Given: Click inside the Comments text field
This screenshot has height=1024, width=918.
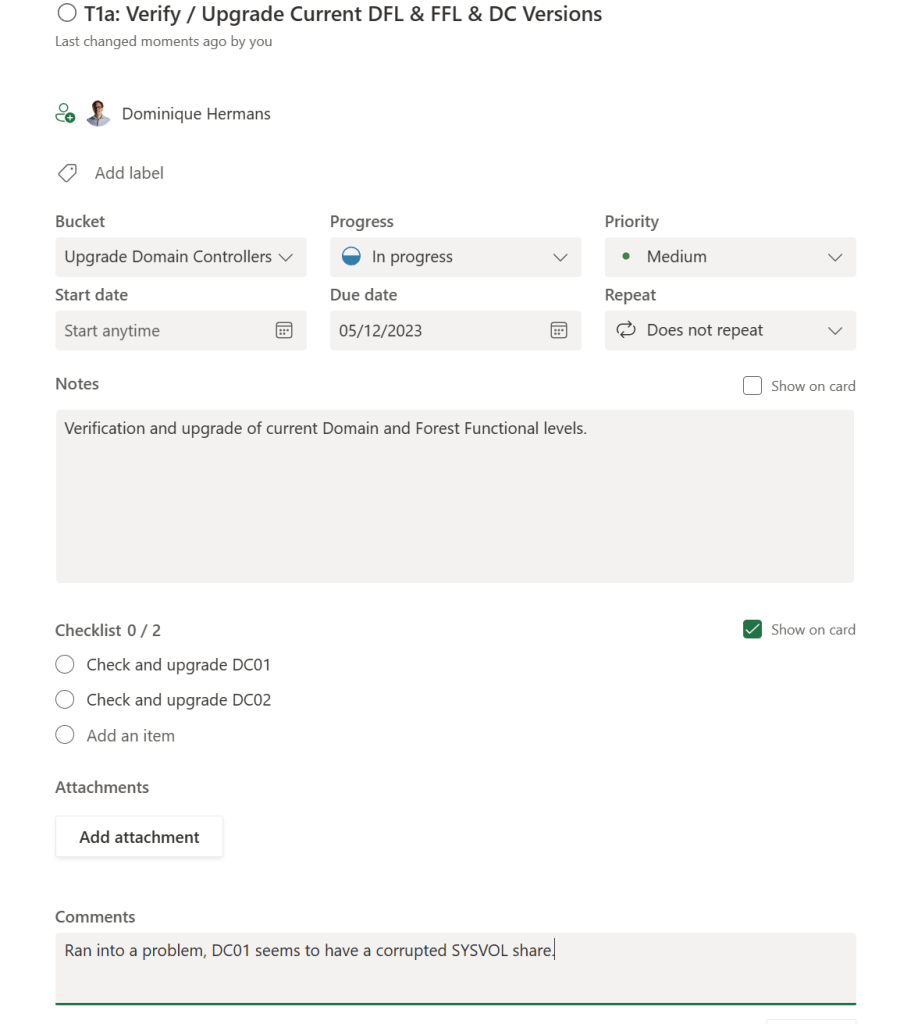Looking at the screenshot, I should tap(455, 965).
